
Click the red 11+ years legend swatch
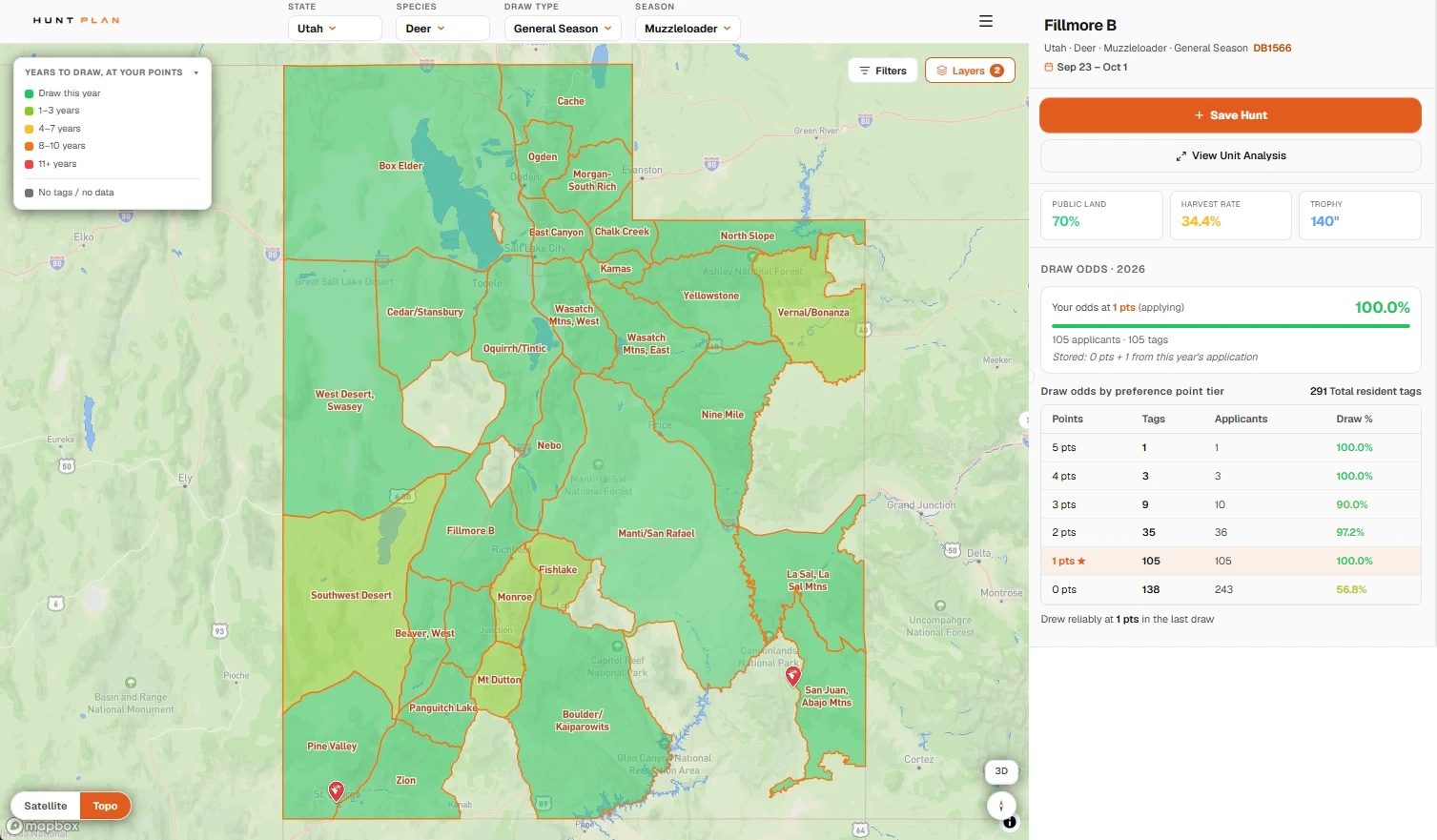pyautogui.click(x=30, y=164)
